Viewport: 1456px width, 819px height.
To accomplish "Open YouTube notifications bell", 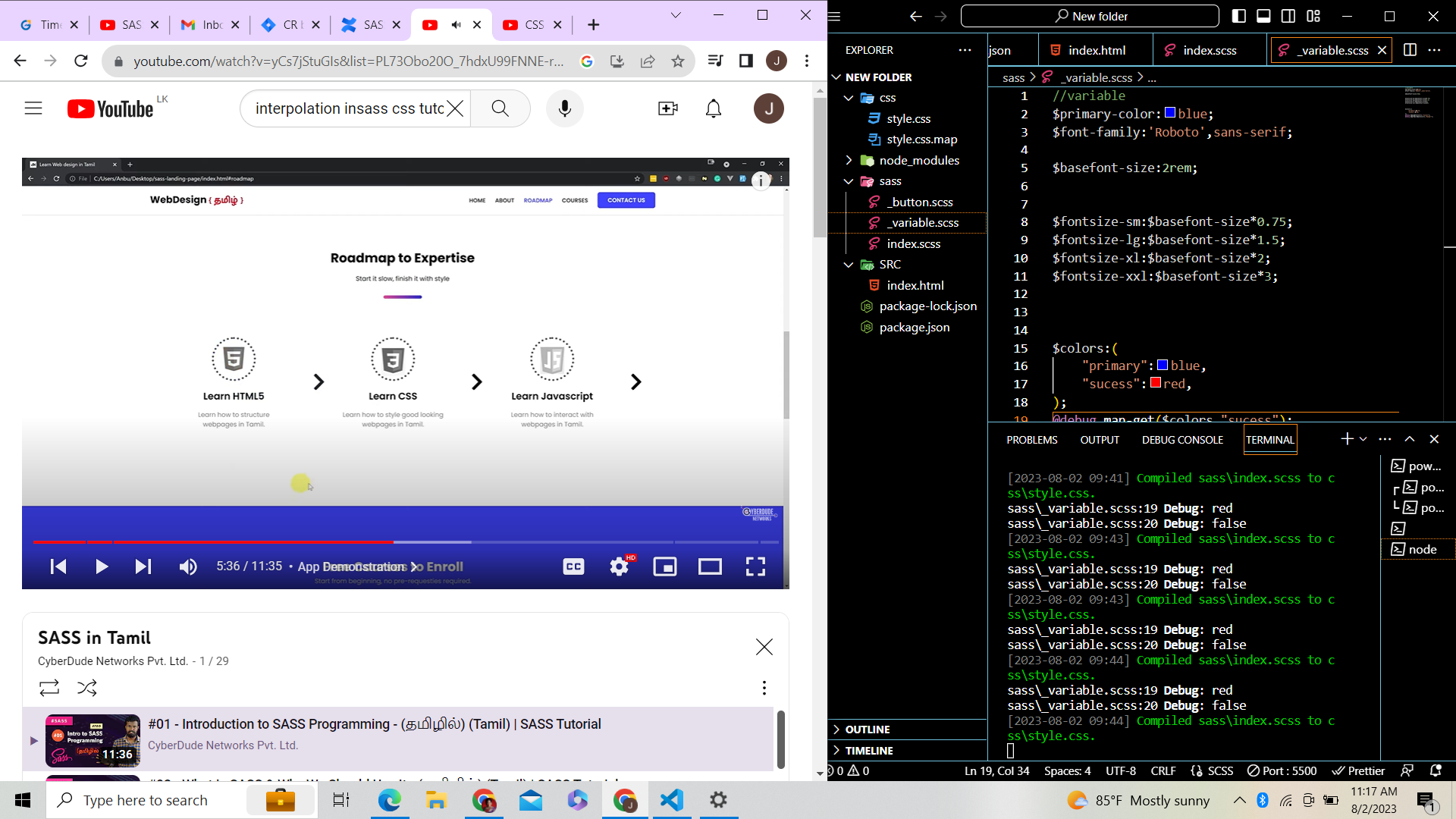I will pyautogui.click(x=714, y=108).
